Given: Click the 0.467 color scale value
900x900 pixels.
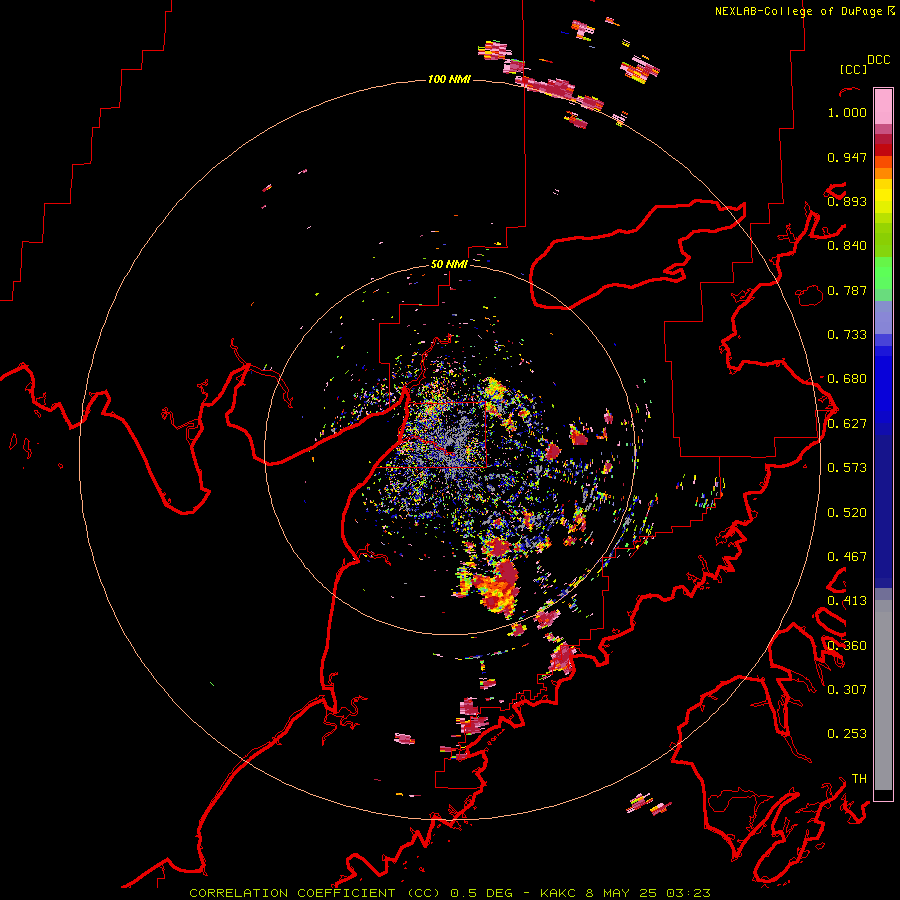Looking at the screenshot, I should tap(847, 557).
